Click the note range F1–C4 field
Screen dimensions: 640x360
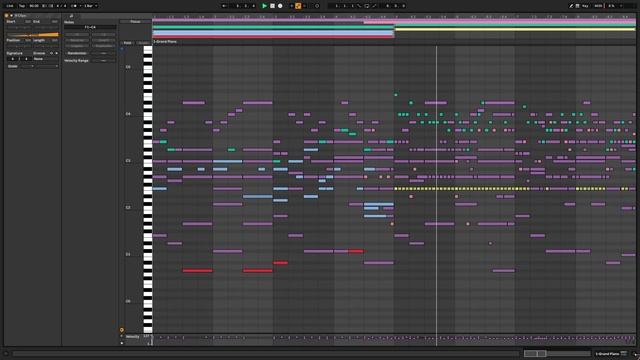pyautogui.click(x=90, y=27)
